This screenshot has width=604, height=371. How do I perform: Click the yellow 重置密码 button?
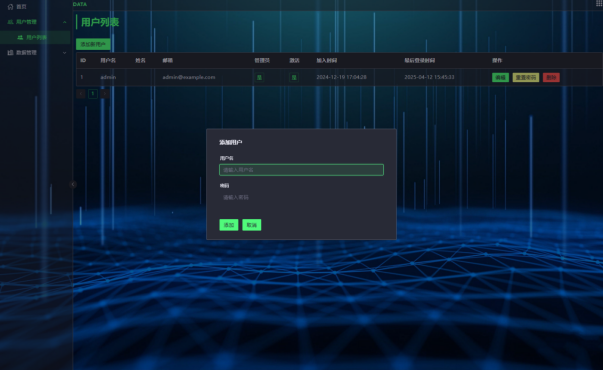click(x=526, y=77)
